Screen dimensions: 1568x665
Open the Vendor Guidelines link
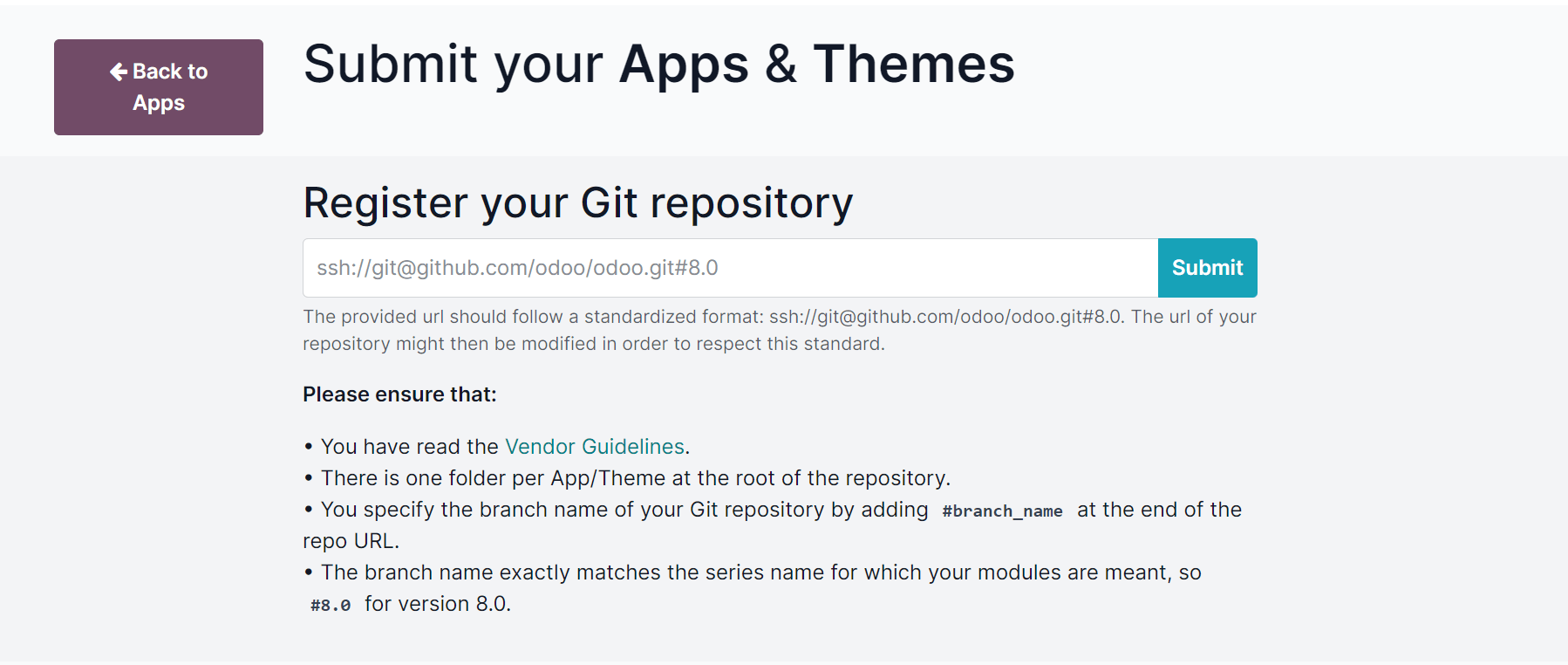595,447
